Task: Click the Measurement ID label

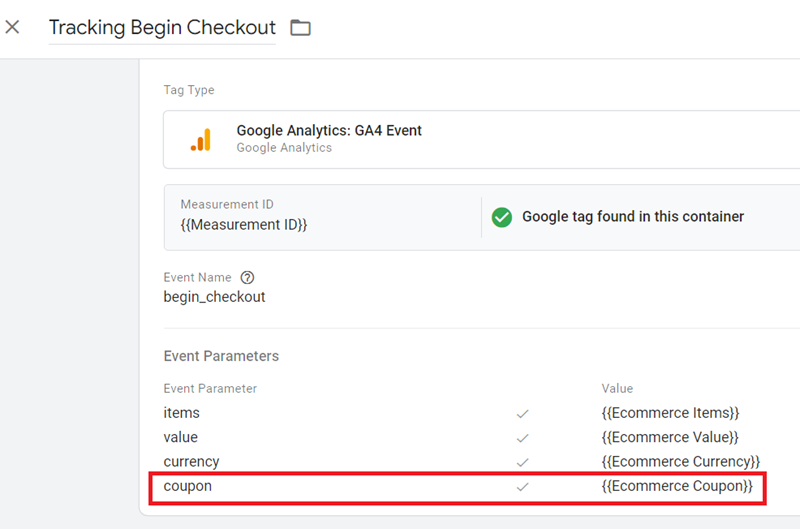Action: (227, 205)
